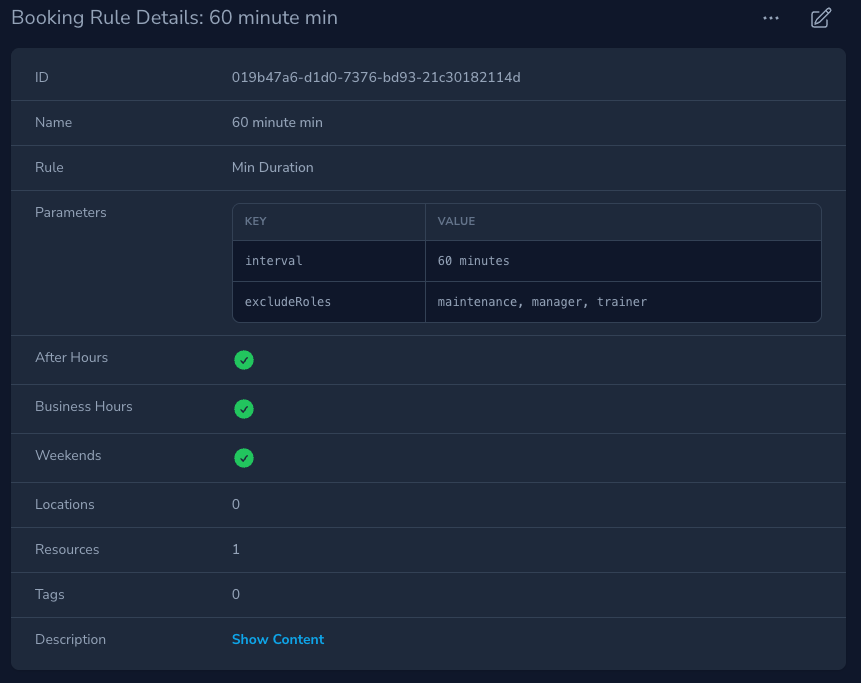This screenshot has width=861, height=683.
Task: Click the 'interval' parameter key cell
Action: (329, 261)
